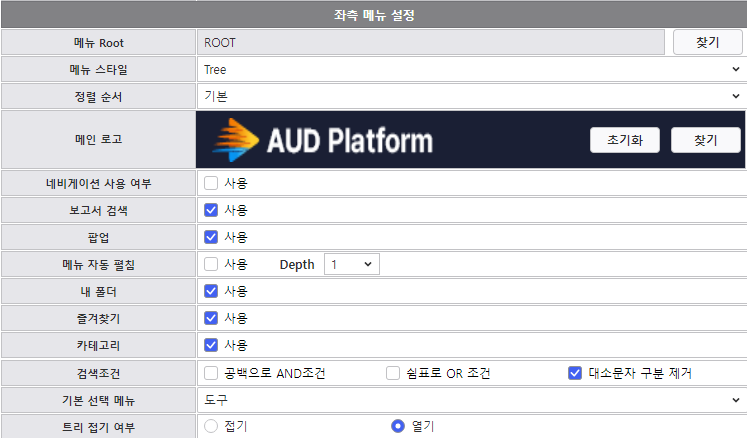Expand the Depth dropdown
The image size is (747, 438).
coord(352,264)
